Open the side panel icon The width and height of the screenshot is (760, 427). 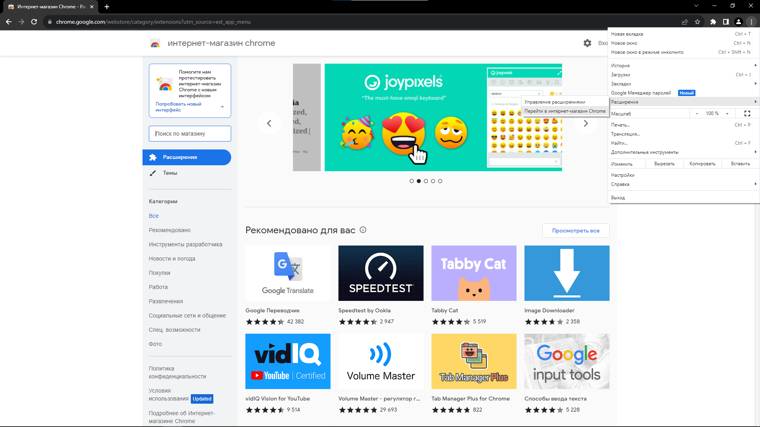[x=726, y=22]
